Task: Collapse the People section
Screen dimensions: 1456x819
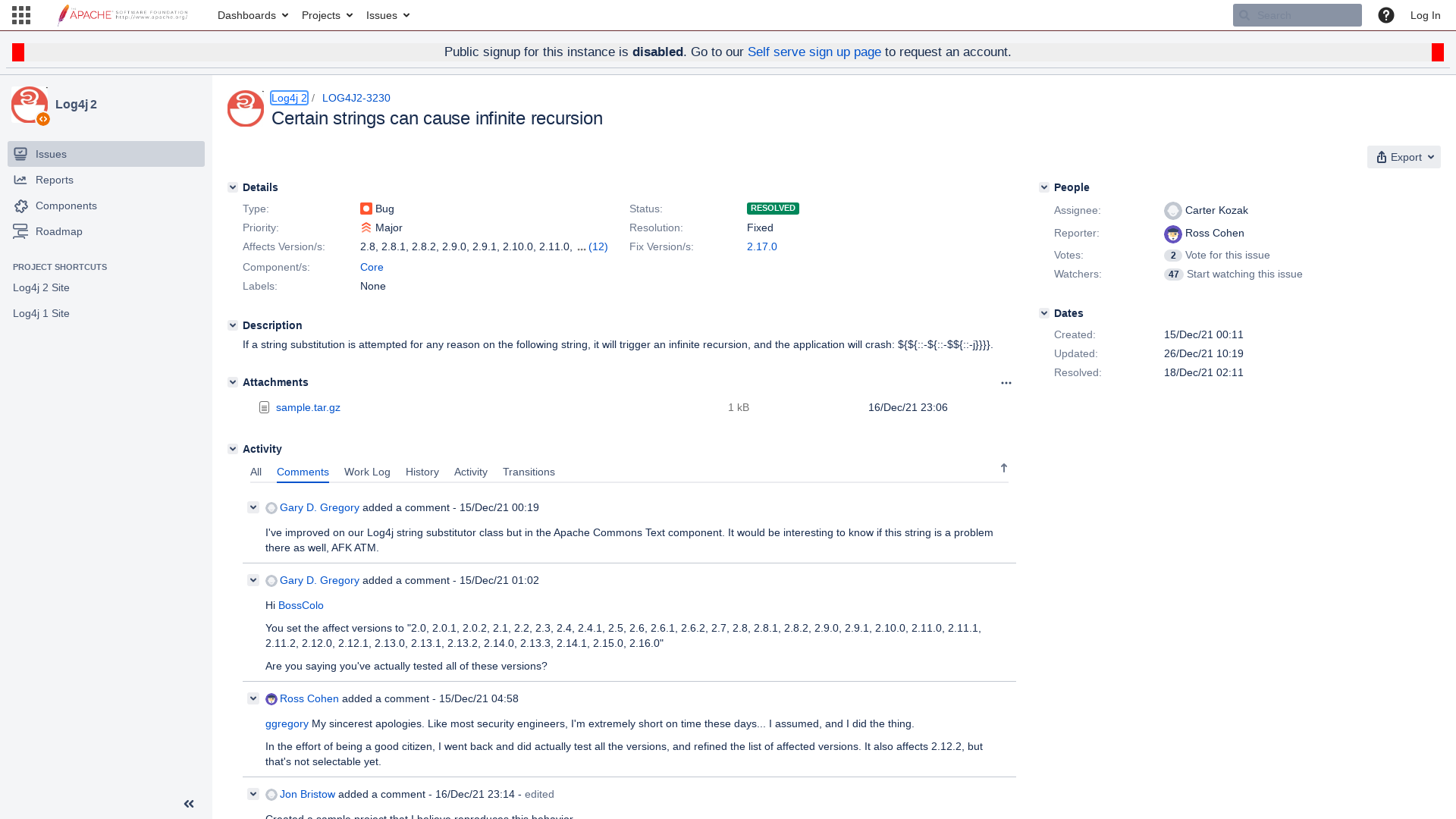Action: [x=1044, y=187]
